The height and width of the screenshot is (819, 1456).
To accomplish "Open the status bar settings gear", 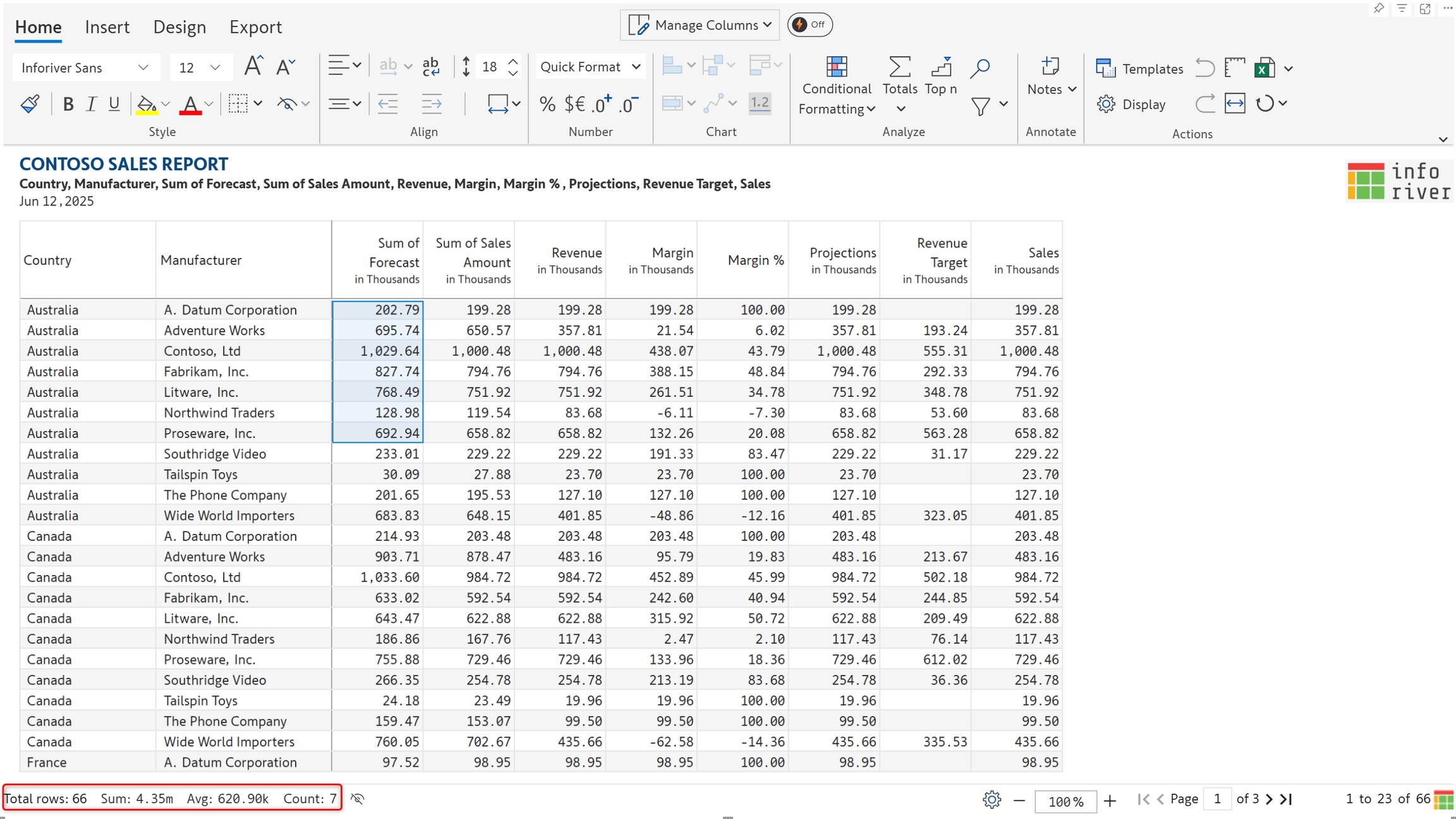I will 992,799.
